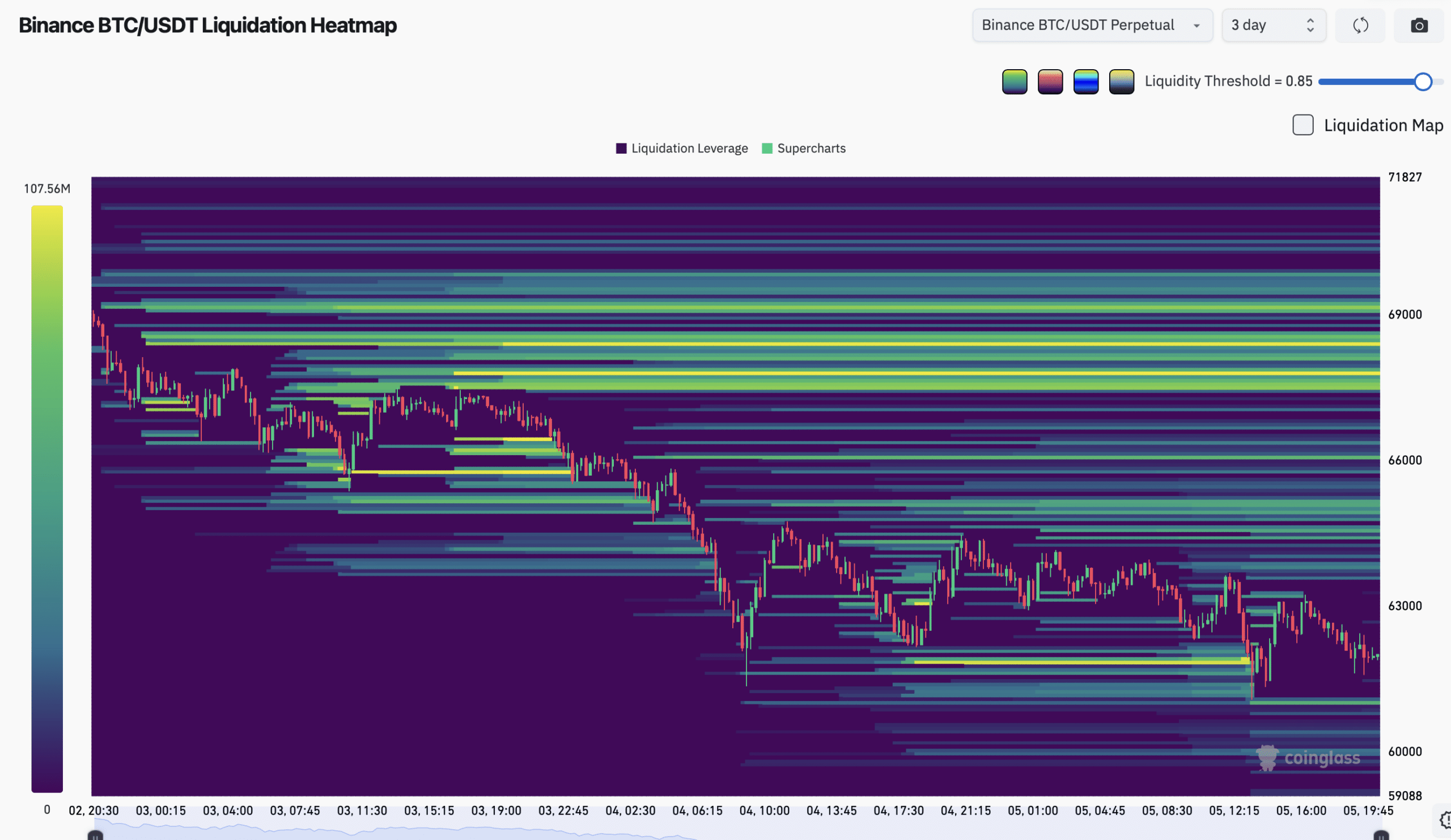This screenshot has height=840, width=1451.
Task: Click the 05, 01:00 time axis label
Action: point(1033,811)
